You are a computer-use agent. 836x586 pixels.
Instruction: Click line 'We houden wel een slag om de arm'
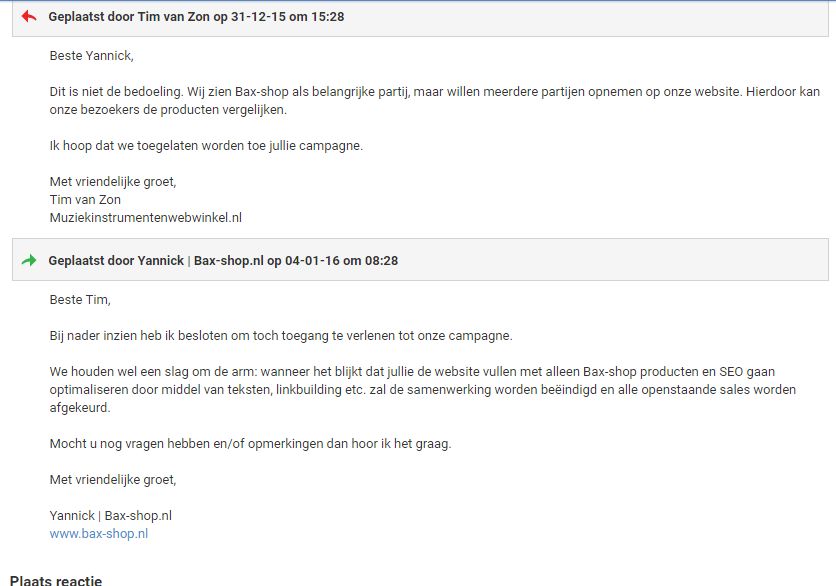[x=412, y=372]
